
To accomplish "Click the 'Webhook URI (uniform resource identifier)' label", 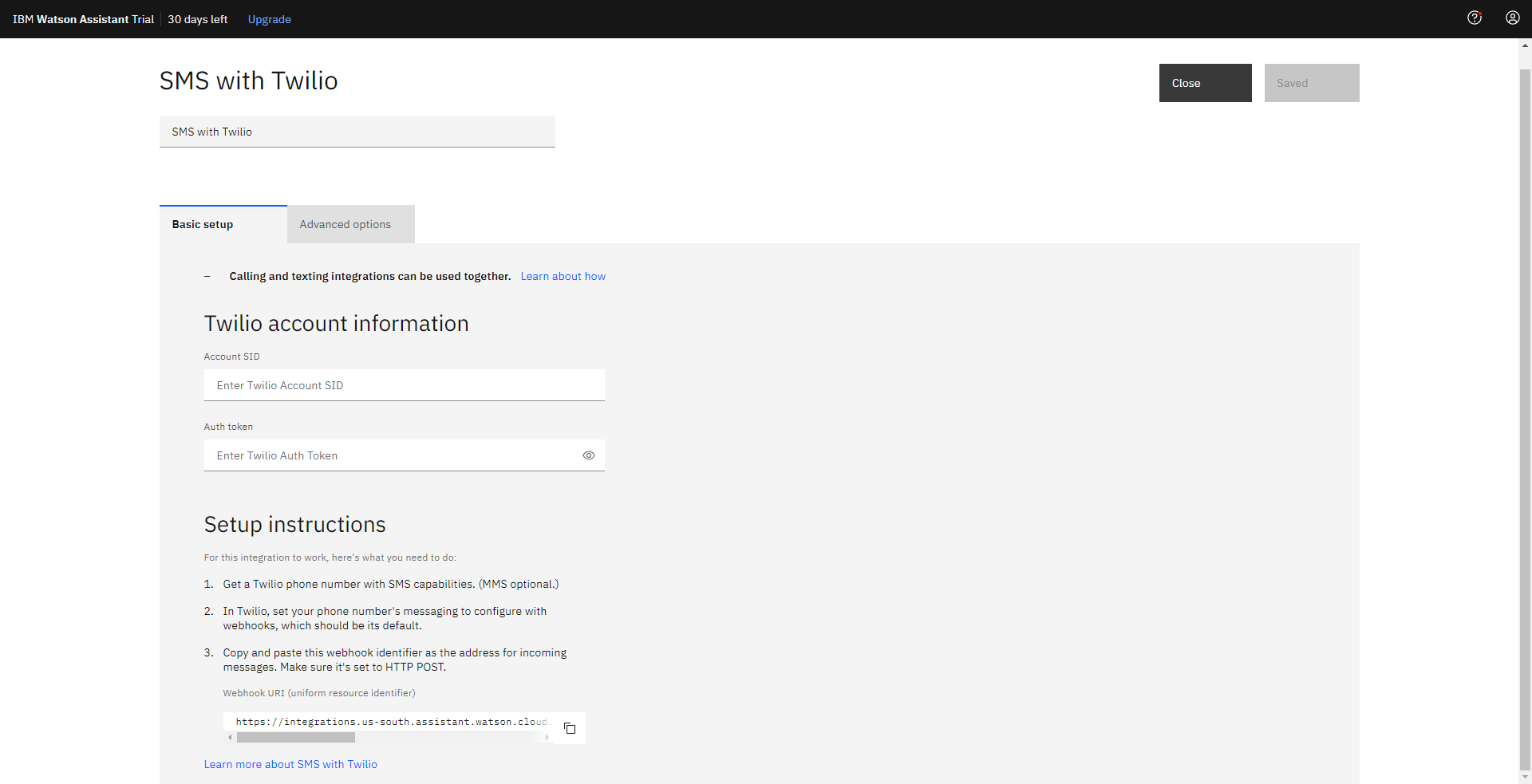I will pyautogui.click(x=319, y=693).
